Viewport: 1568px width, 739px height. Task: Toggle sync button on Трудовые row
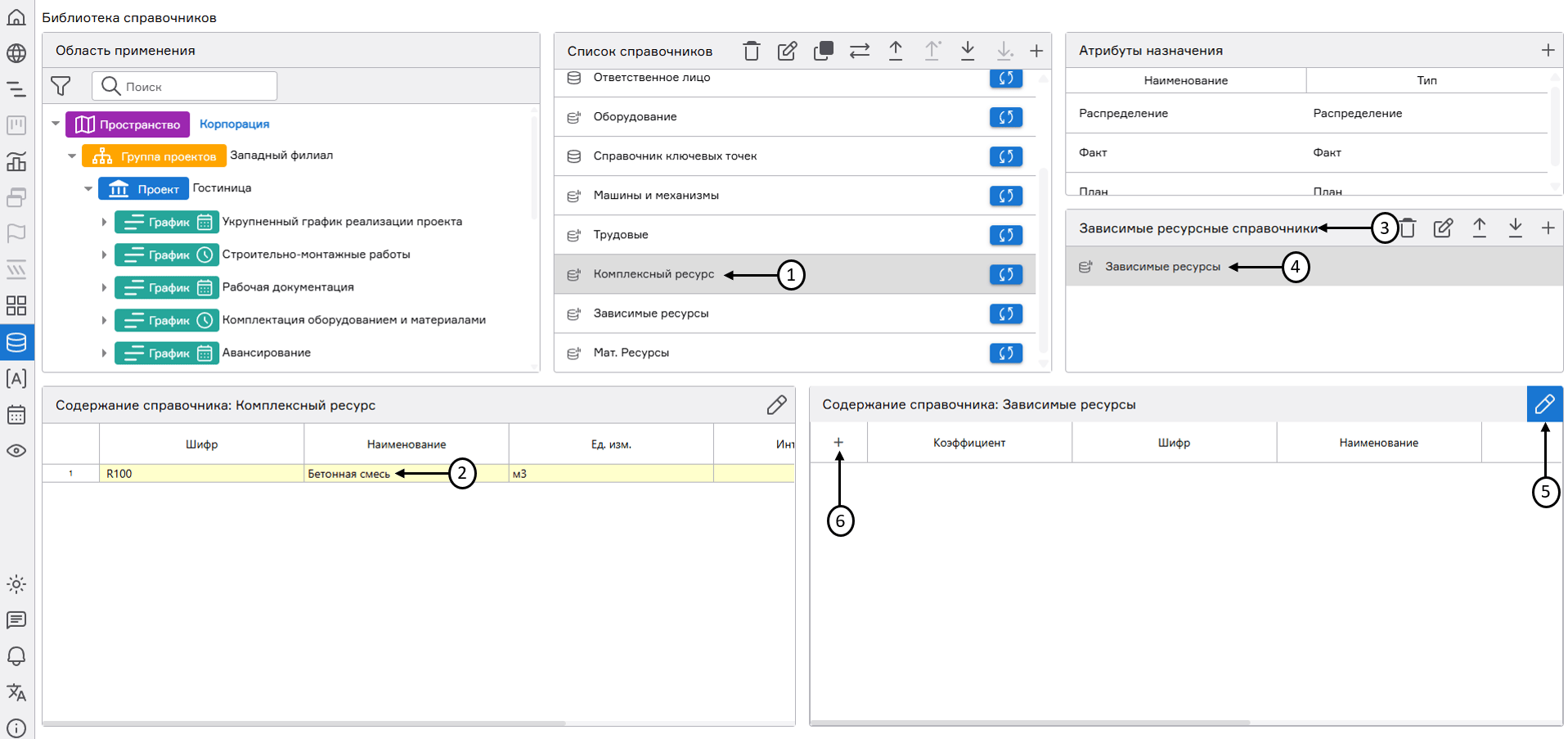coord(1005,235)
